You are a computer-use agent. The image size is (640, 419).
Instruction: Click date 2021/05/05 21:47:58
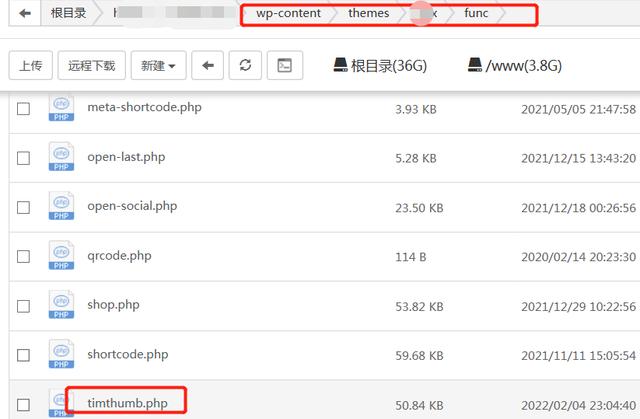[x=578, y=109]
